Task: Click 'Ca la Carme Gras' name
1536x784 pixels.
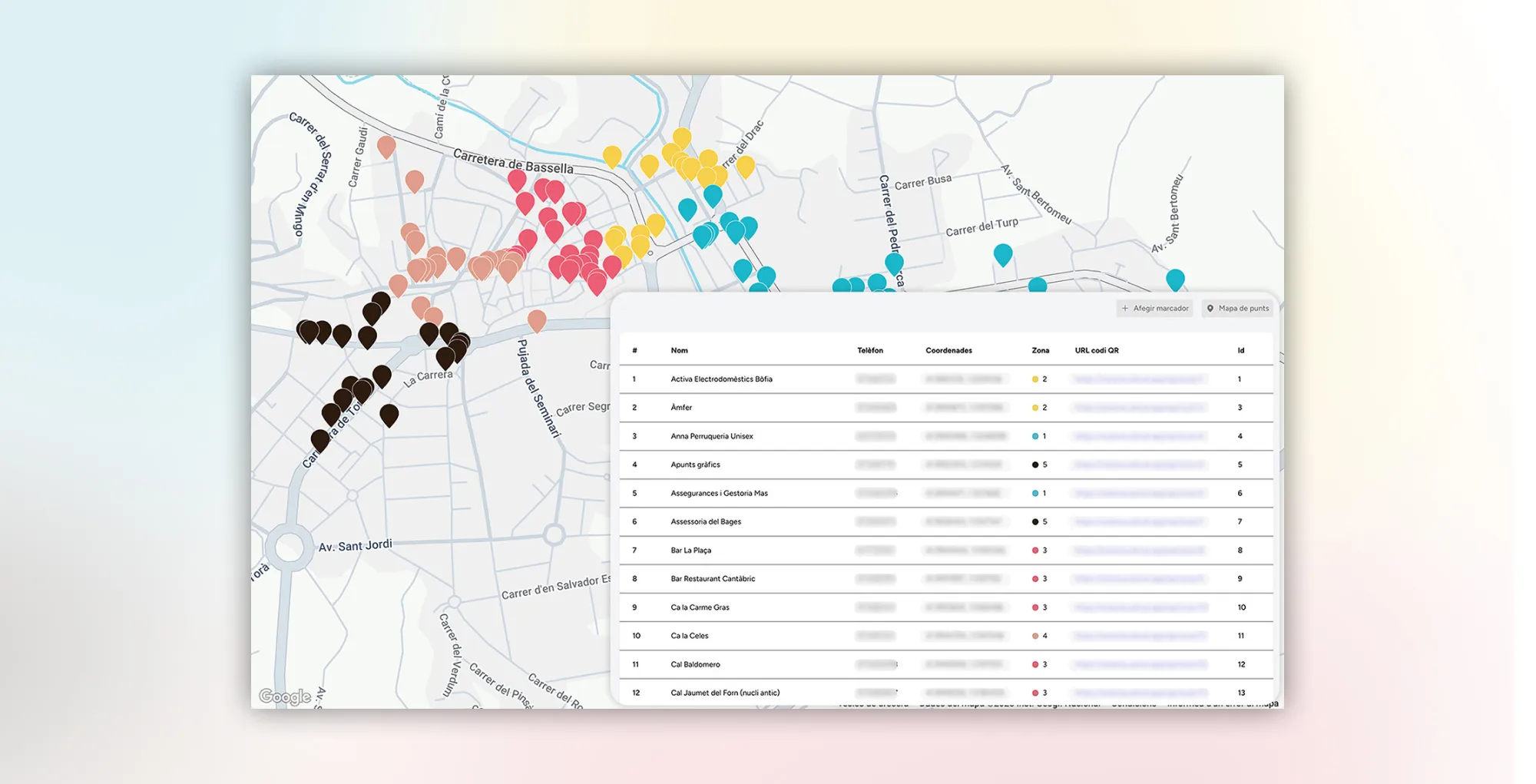Action: (x=700, y=607)
